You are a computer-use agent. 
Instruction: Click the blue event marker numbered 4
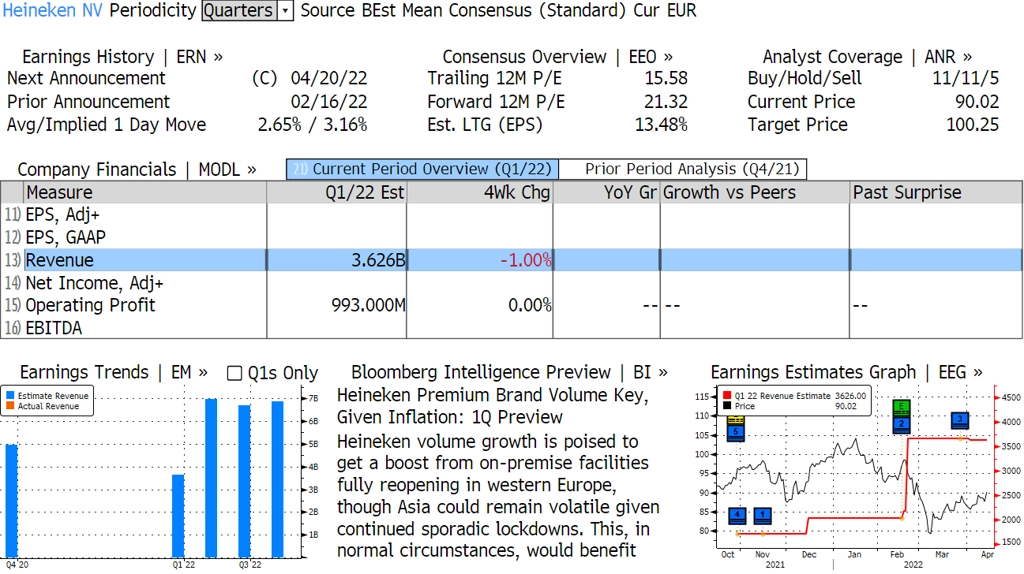coord(737,515)
